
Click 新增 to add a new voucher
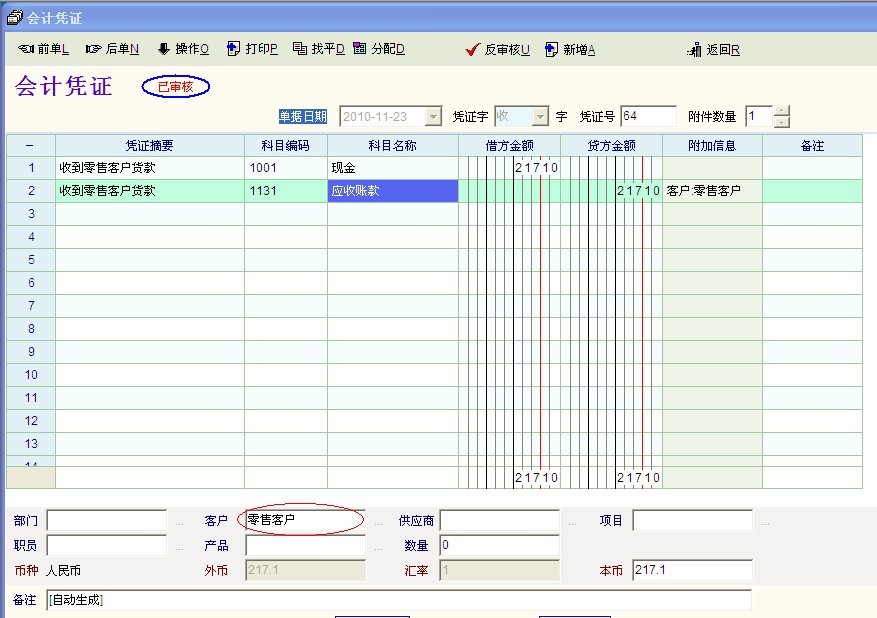[x=569, y=49]
